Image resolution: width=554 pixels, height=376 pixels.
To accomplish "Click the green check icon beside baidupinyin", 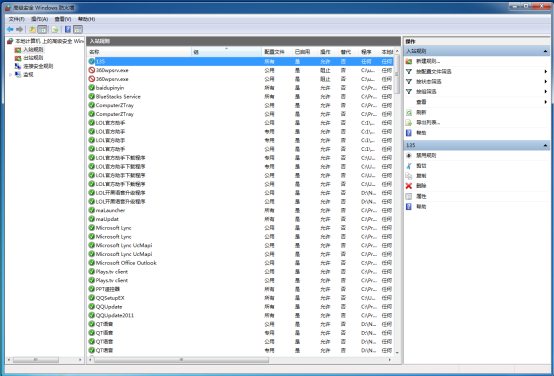I will pyautogui.click(x=92, y=88).
